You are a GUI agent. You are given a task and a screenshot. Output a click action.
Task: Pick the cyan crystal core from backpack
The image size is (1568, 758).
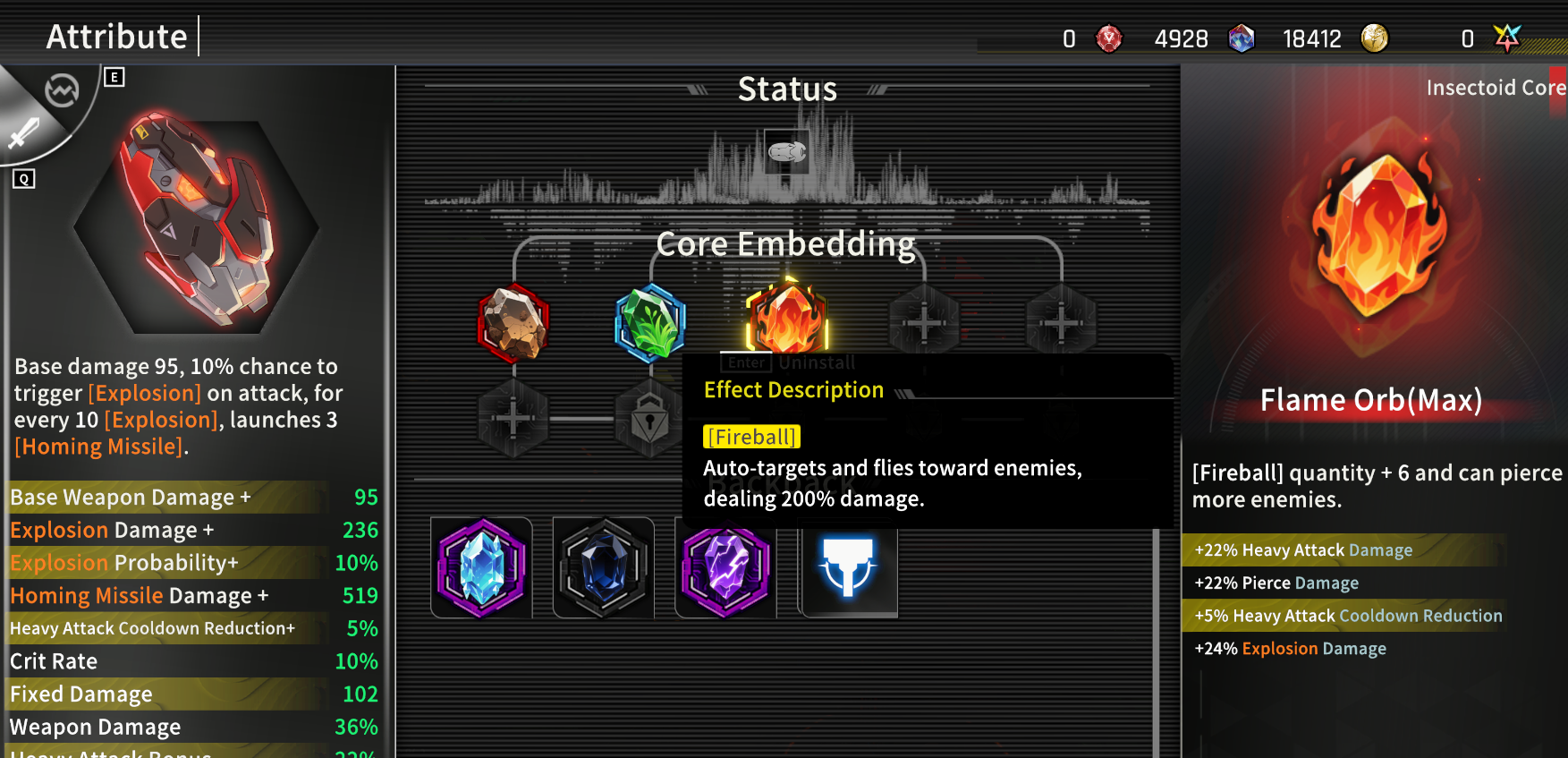click(481, 567)
